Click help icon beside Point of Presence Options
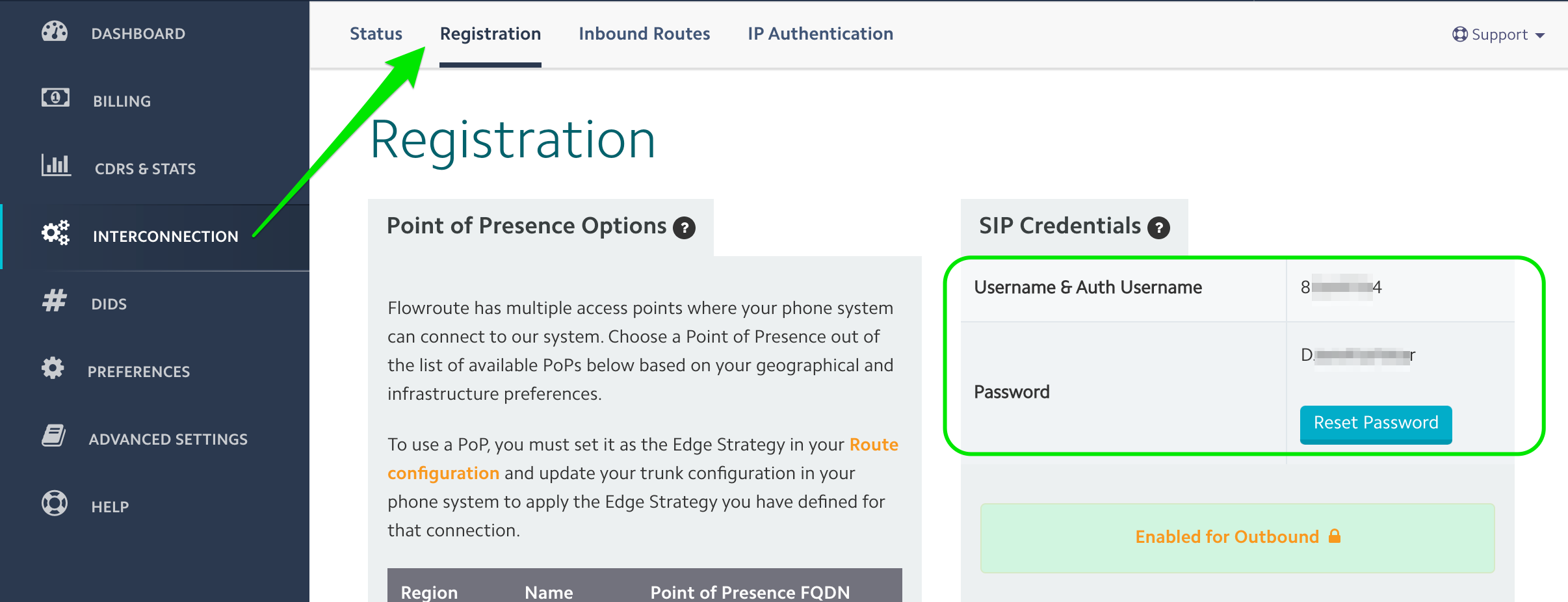Screen dimensions: 1568x602 [684, 228]
